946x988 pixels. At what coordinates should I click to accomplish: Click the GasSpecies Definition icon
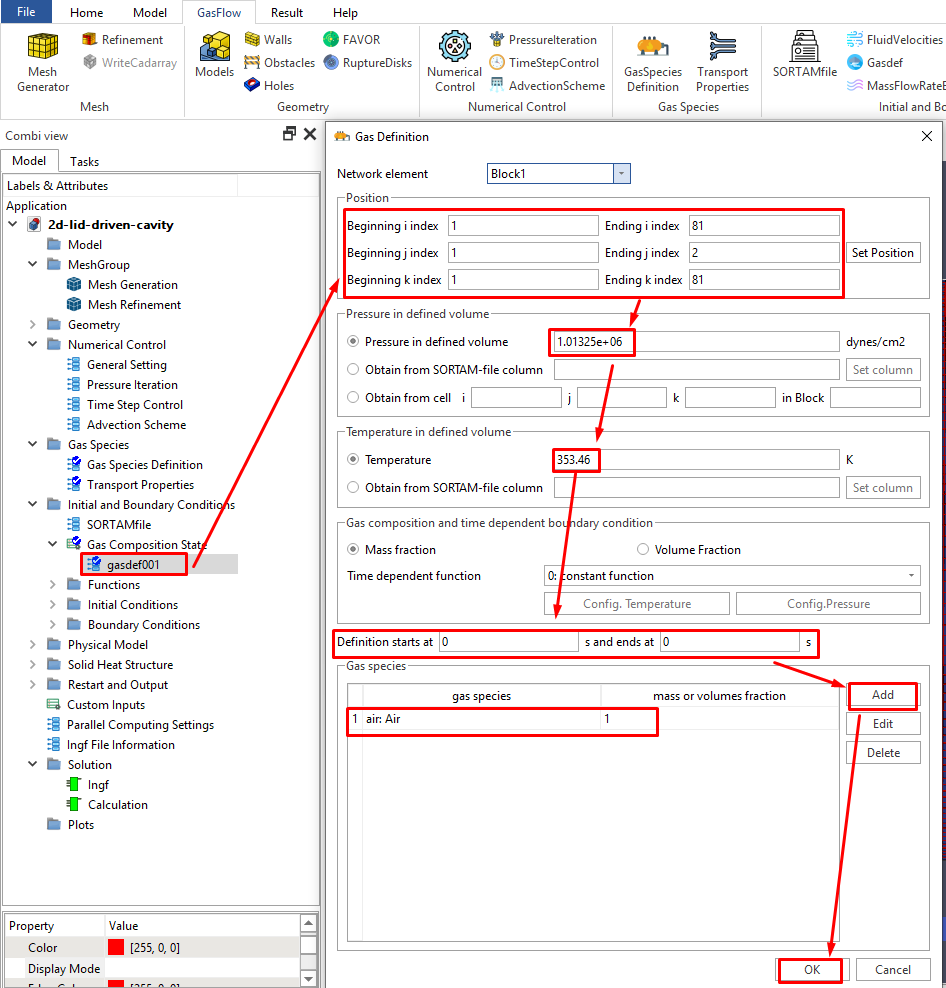coord(652,61)
